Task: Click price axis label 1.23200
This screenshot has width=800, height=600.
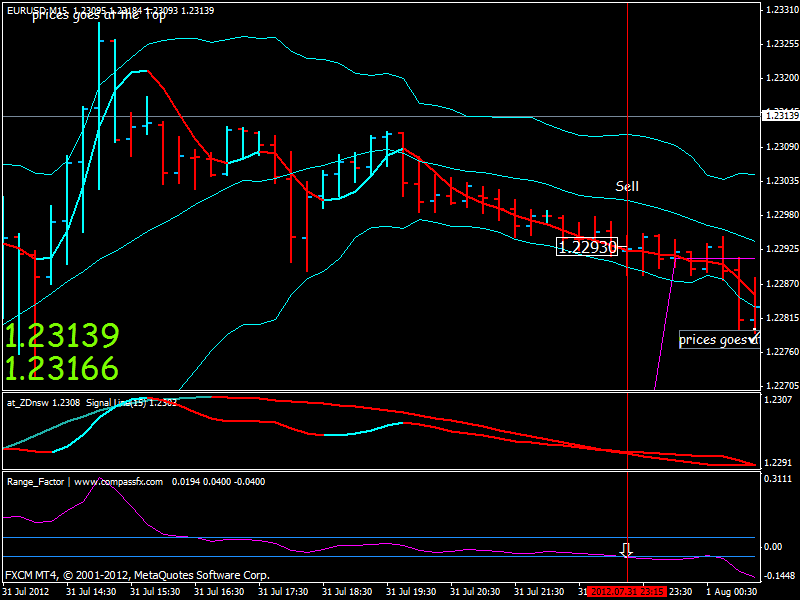Action: point(782,78)
